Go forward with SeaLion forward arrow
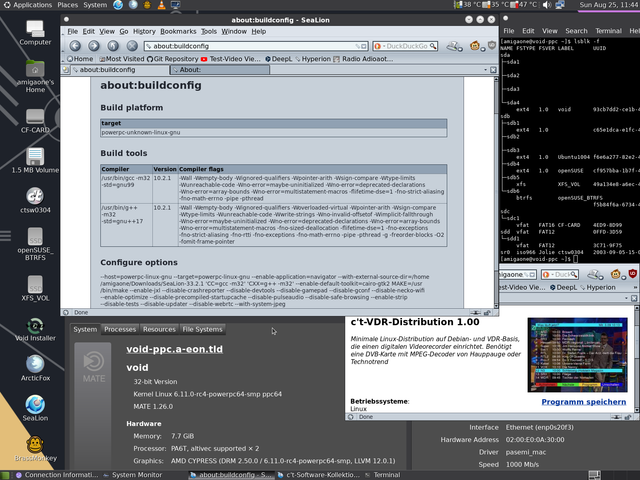Screen dimensions: 640x480 (x=94, y=46)
